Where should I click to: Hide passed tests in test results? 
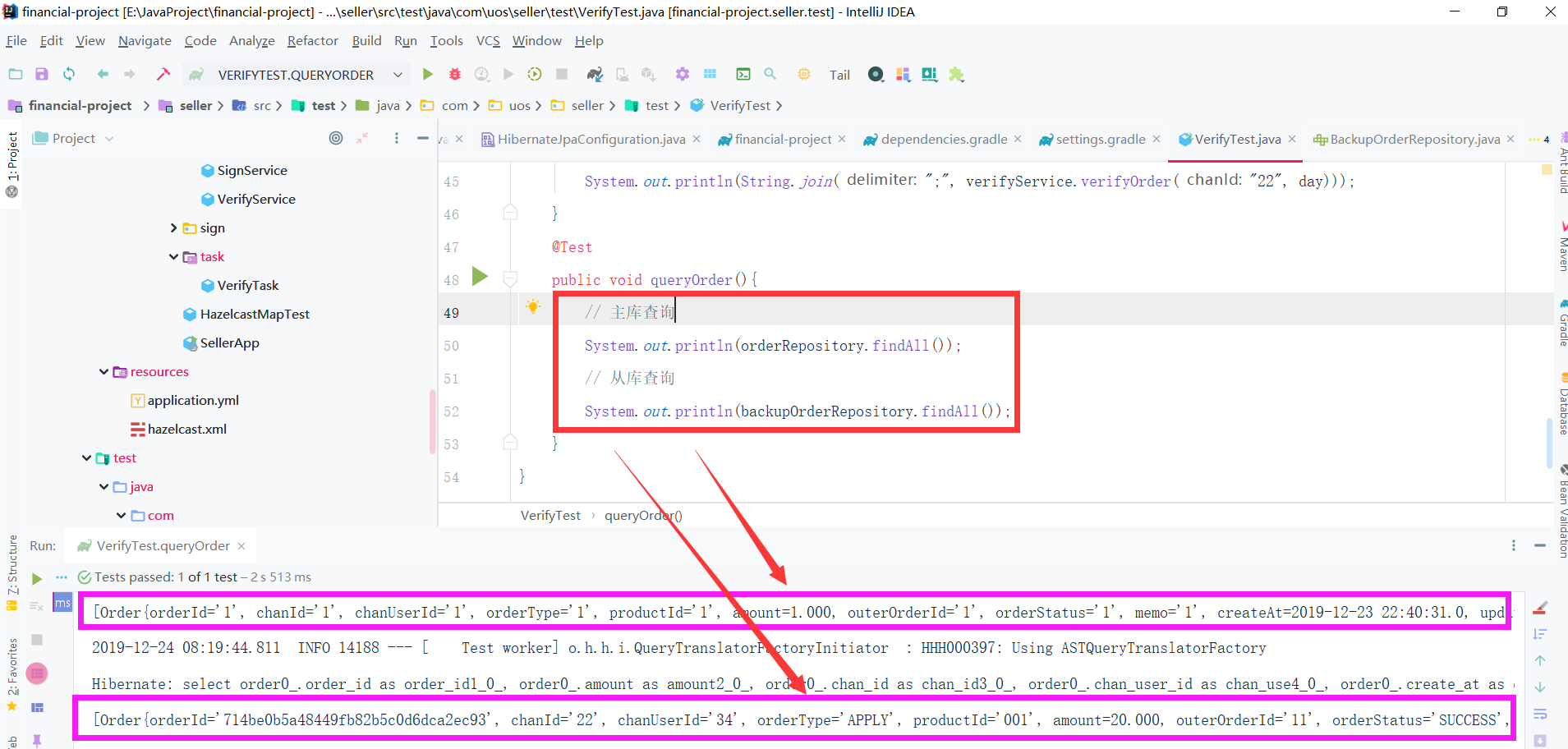tap(36, 606)
